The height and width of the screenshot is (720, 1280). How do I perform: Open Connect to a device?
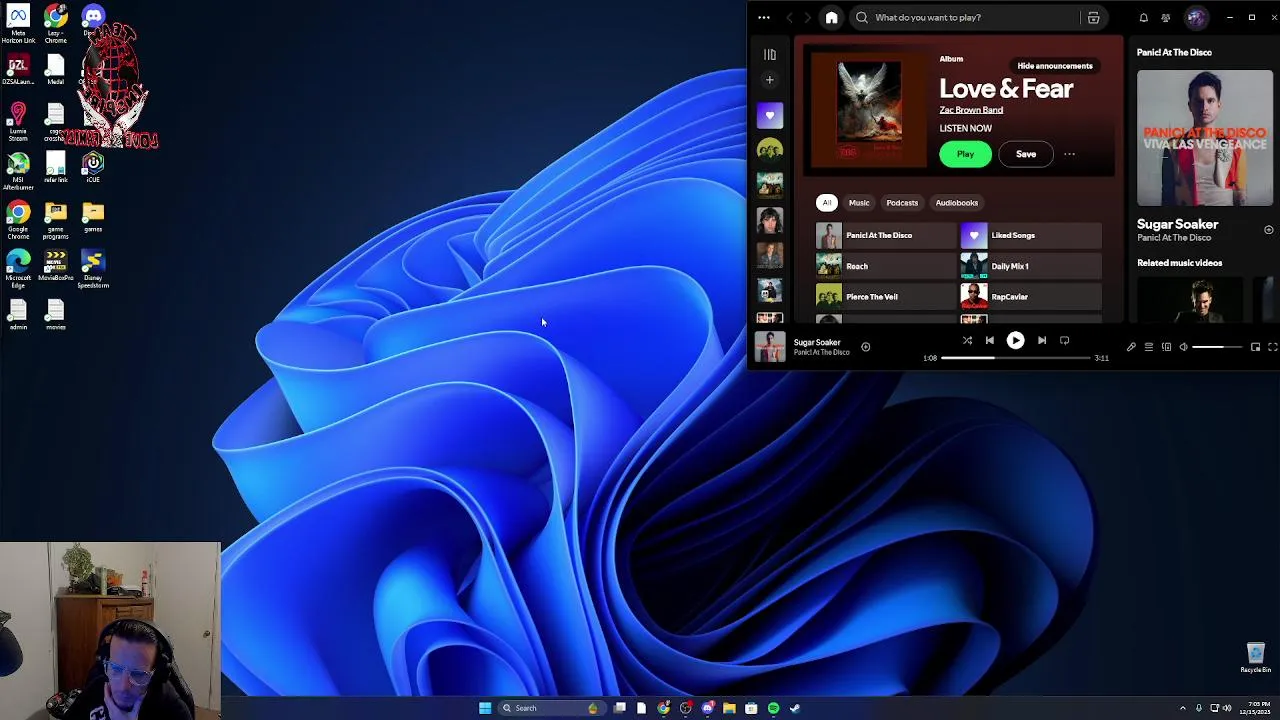click(1166, 347)
